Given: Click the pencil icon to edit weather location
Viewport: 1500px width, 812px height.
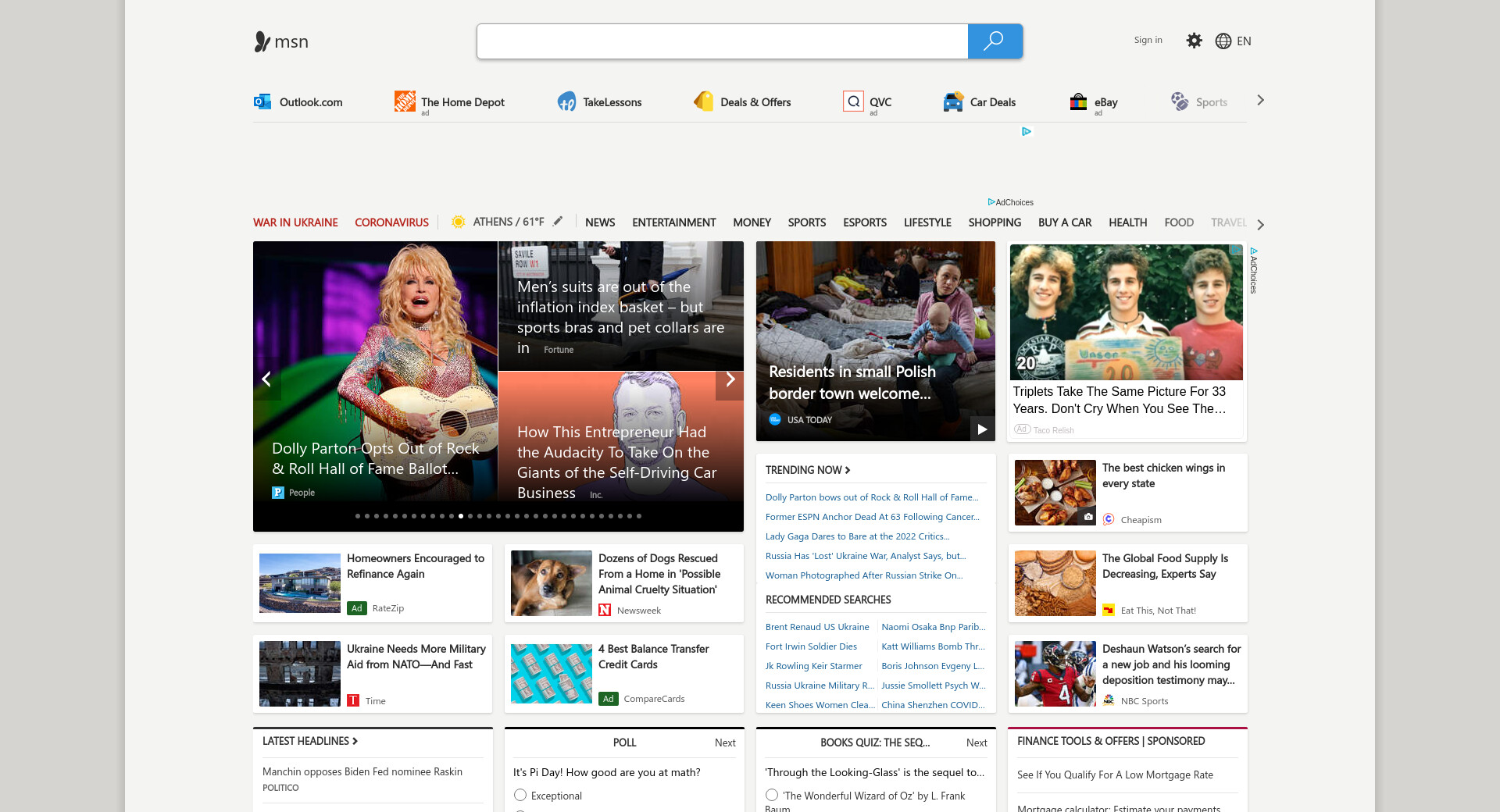Looking at the screenshot, I should coord(558,222).
